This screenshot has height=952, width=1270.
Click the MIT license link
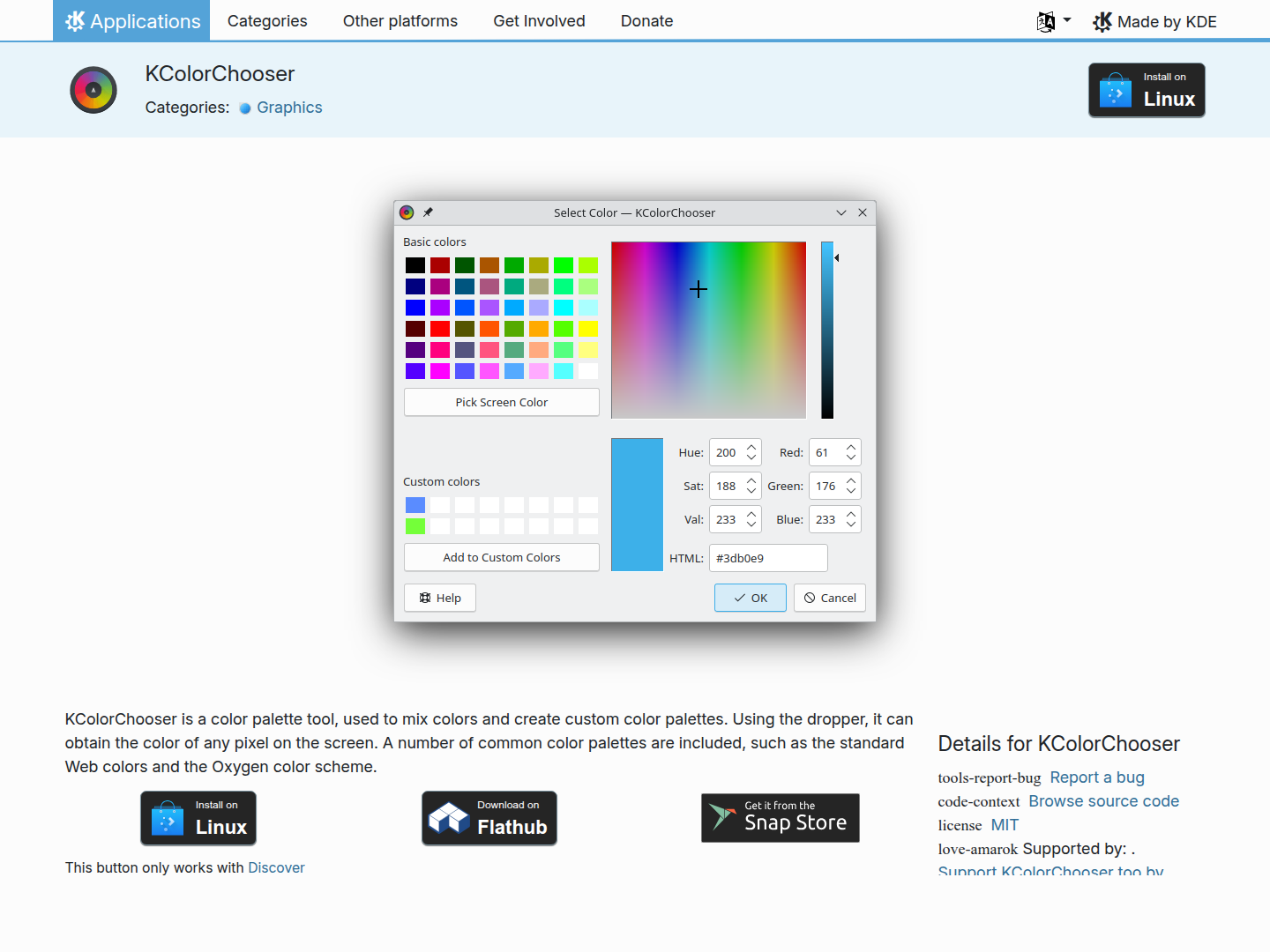tap(1005, 825)
